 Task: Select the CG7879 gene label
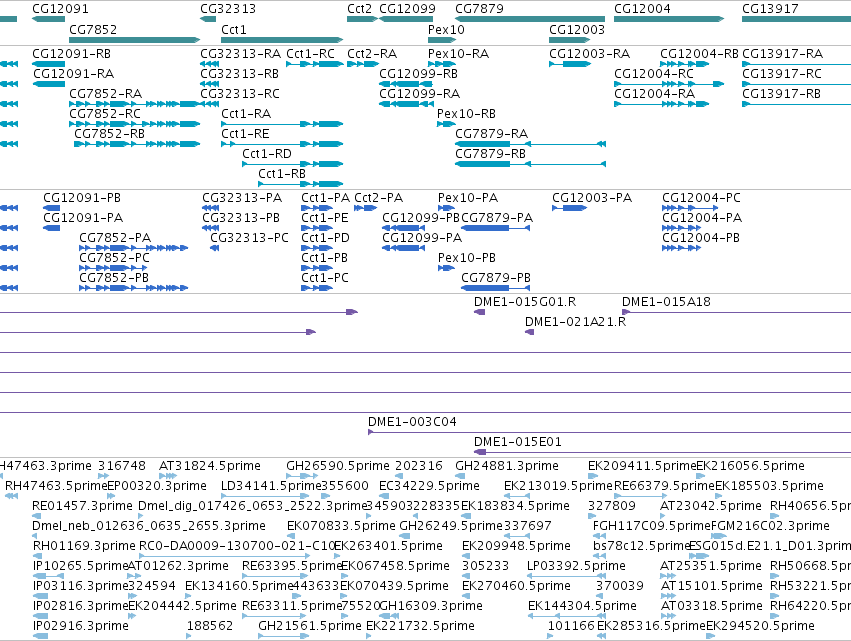(x=479, y=9)
